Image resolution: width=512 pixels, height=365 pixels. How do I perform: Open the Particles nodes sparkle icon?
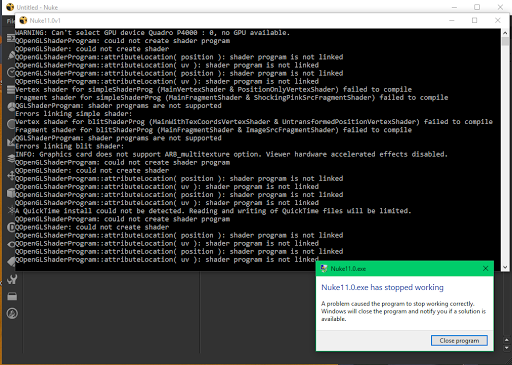click(x=11, y=210)
